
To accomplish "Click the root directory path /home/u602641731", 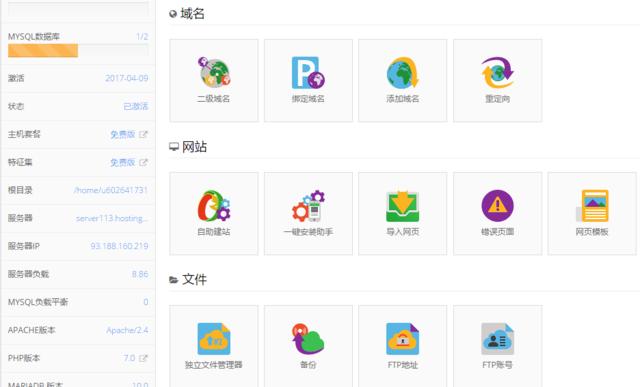I will point(111,190).
